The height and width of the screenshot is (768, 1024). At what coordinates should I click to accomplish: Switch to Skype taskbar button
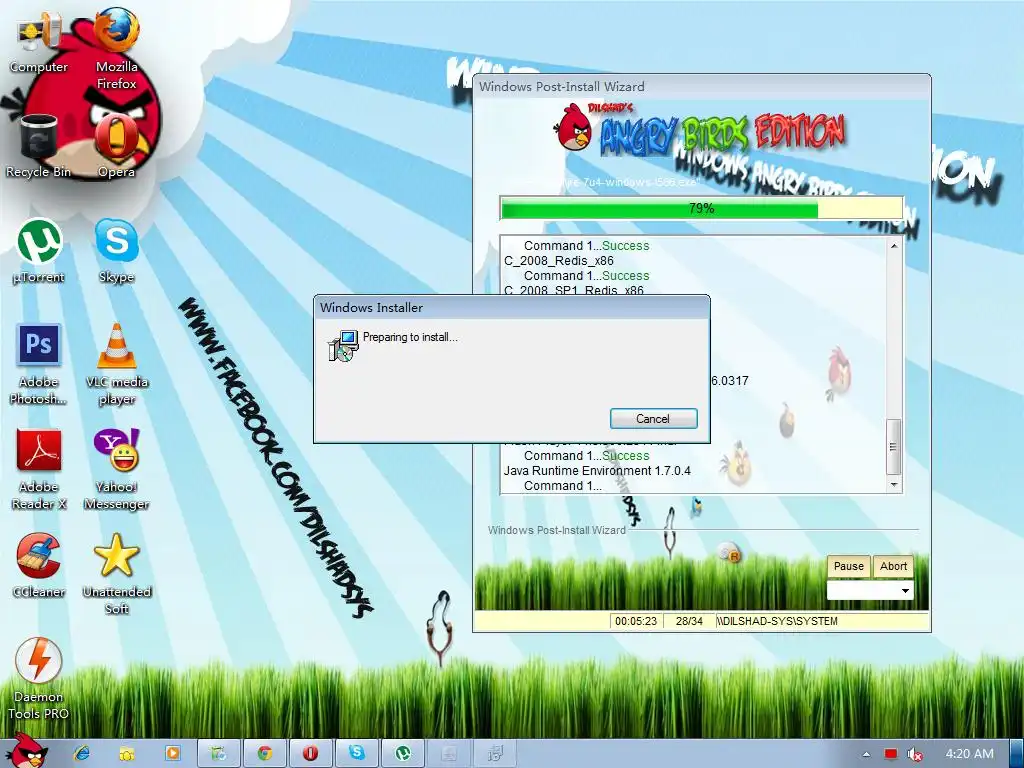357,753
